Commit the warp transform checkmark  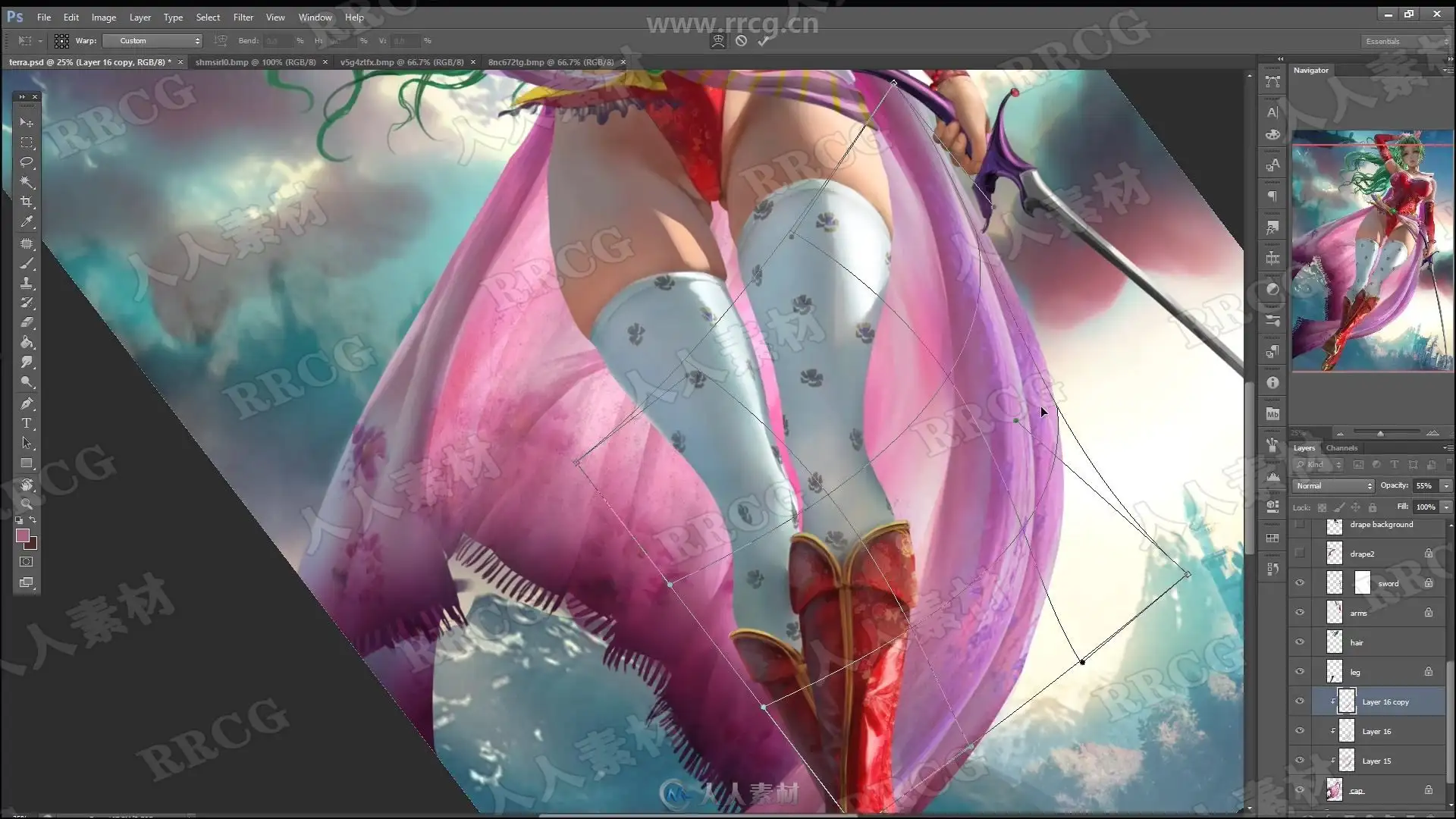tap(764, 41)
